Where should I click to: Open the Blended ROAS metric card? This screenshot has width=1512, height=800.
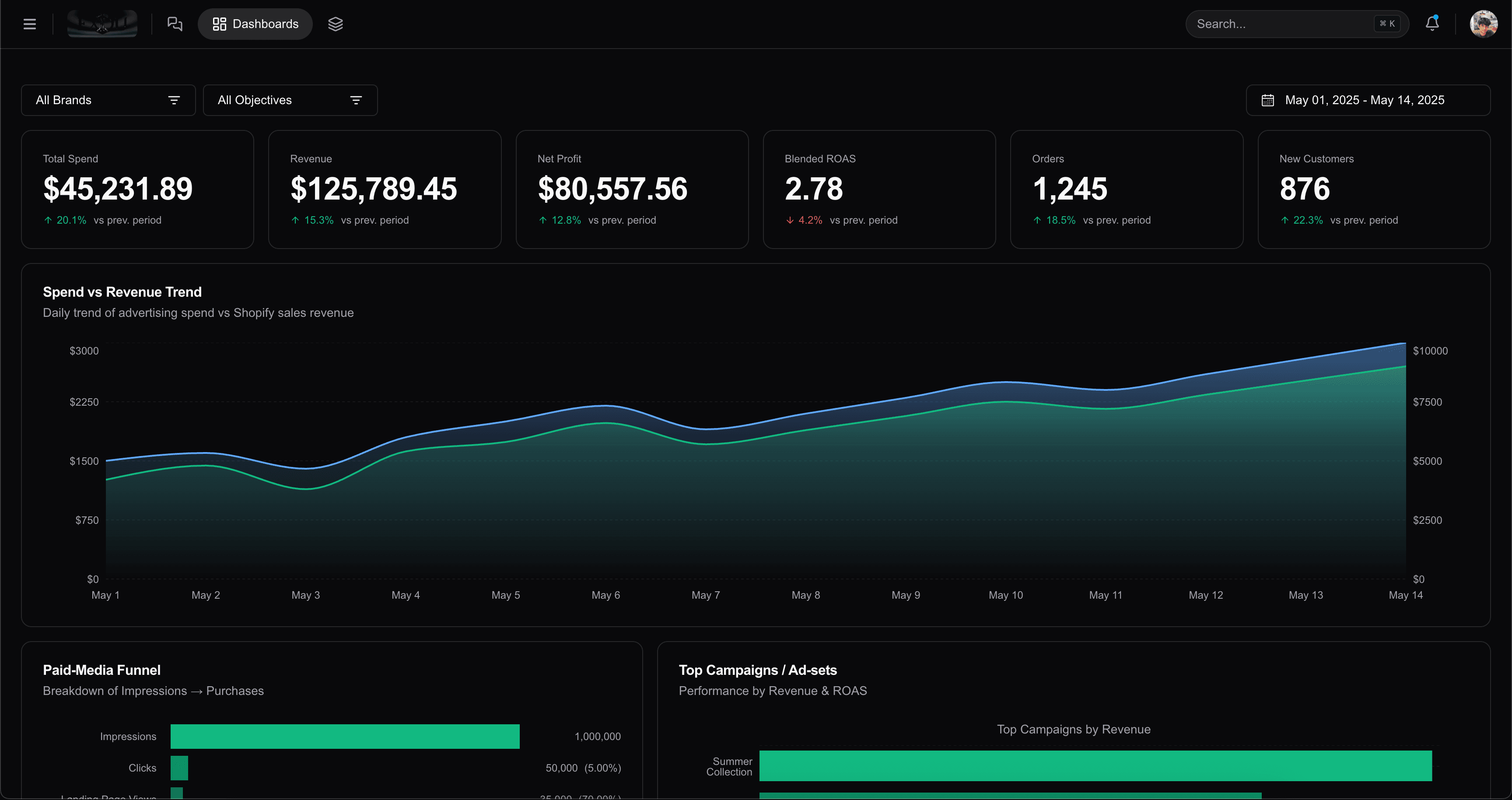point(878,189)
